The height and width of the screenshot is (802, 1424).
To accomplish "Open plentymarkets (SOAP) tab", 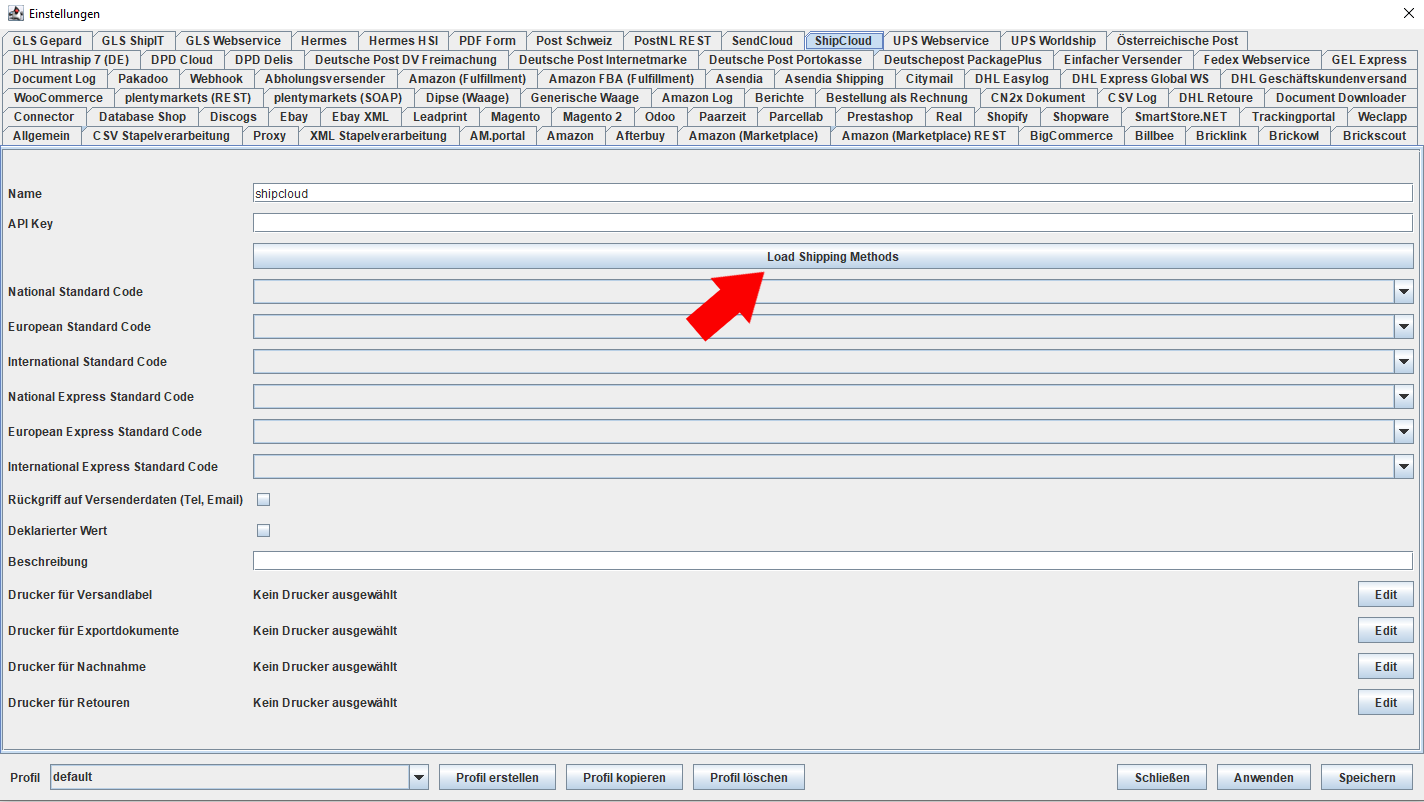I will (x=338, y=98).
